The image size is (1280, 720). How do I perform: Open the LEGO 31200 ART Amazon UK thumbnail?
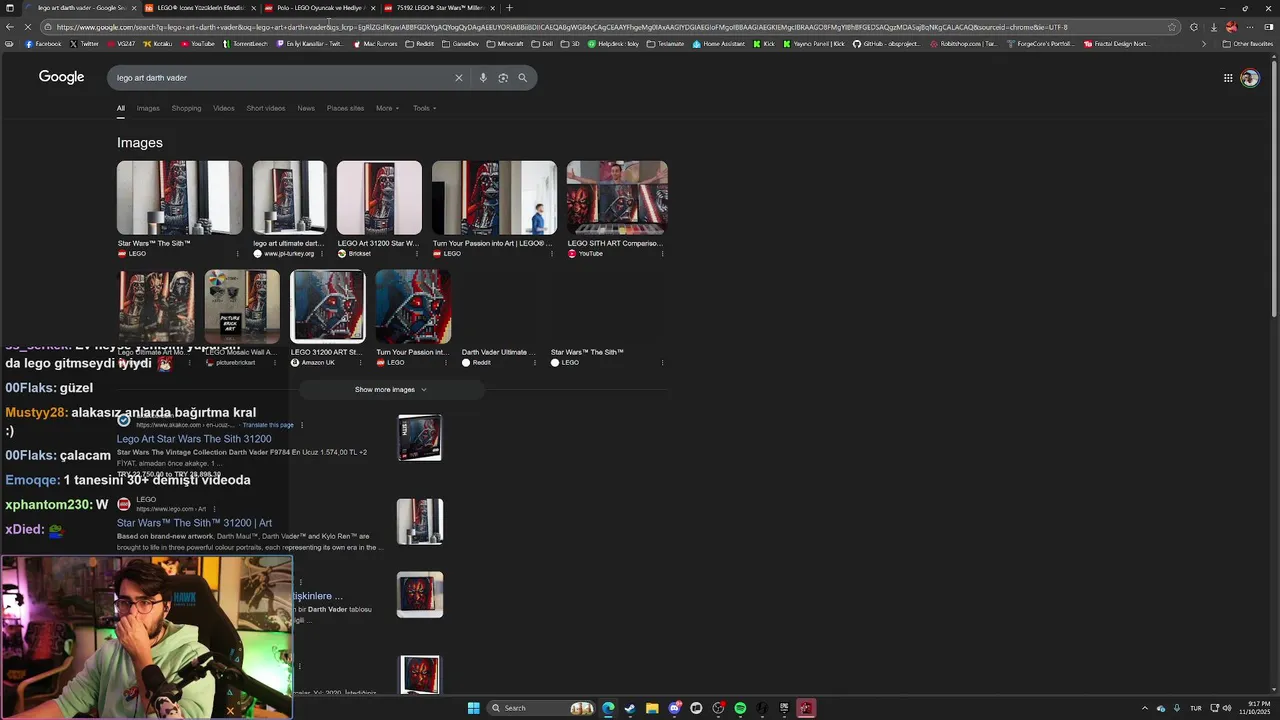(328, 307)
